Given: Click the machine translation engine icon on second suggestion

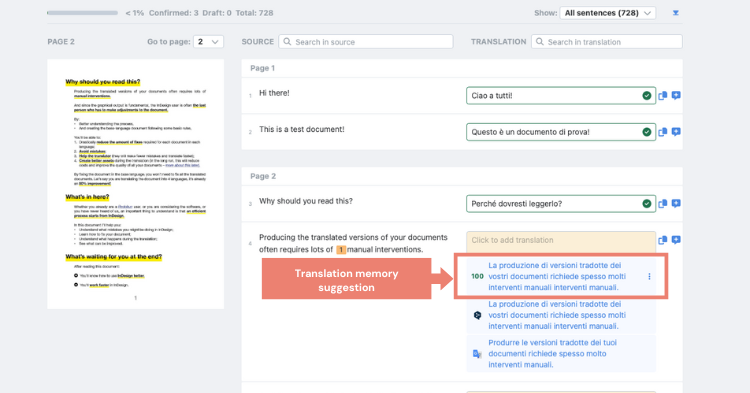Looking at the screenshot, I should click(477, 315).
